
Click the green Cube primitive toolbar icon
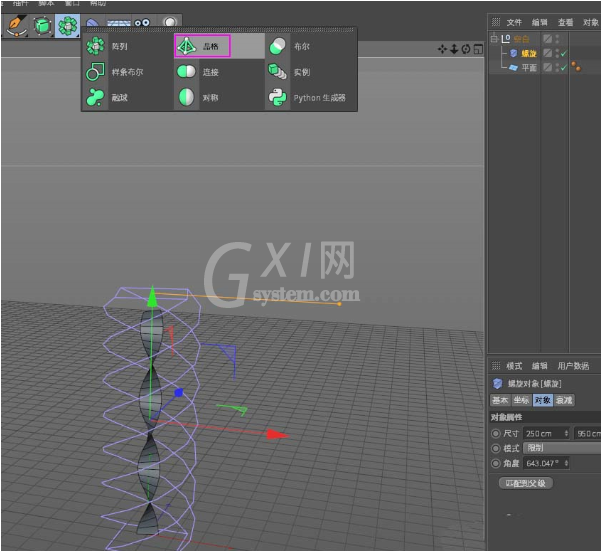(42, 26)
